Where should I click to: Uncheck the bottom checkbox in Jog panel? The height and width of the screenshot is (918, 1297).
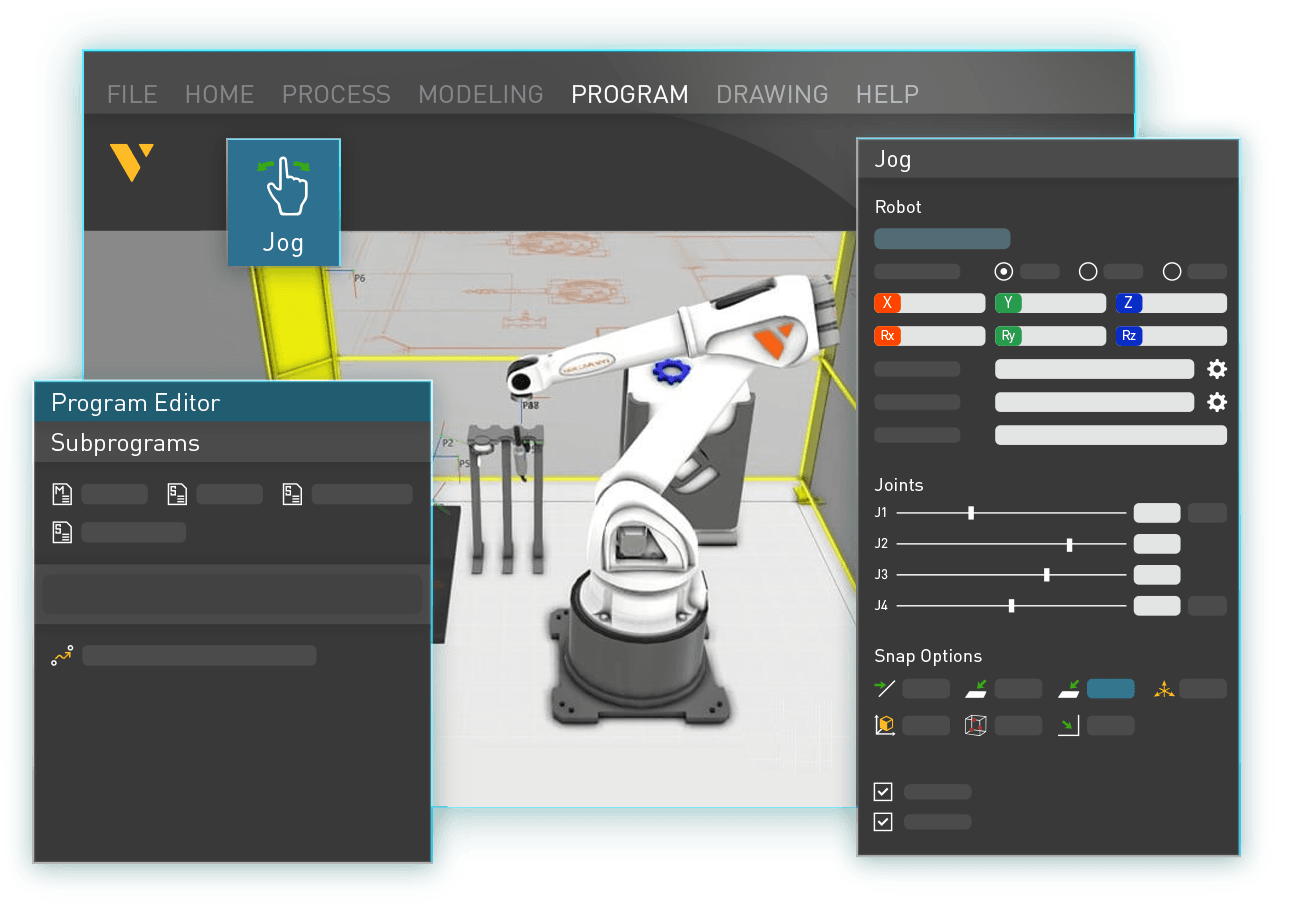[x=883, y=822]
